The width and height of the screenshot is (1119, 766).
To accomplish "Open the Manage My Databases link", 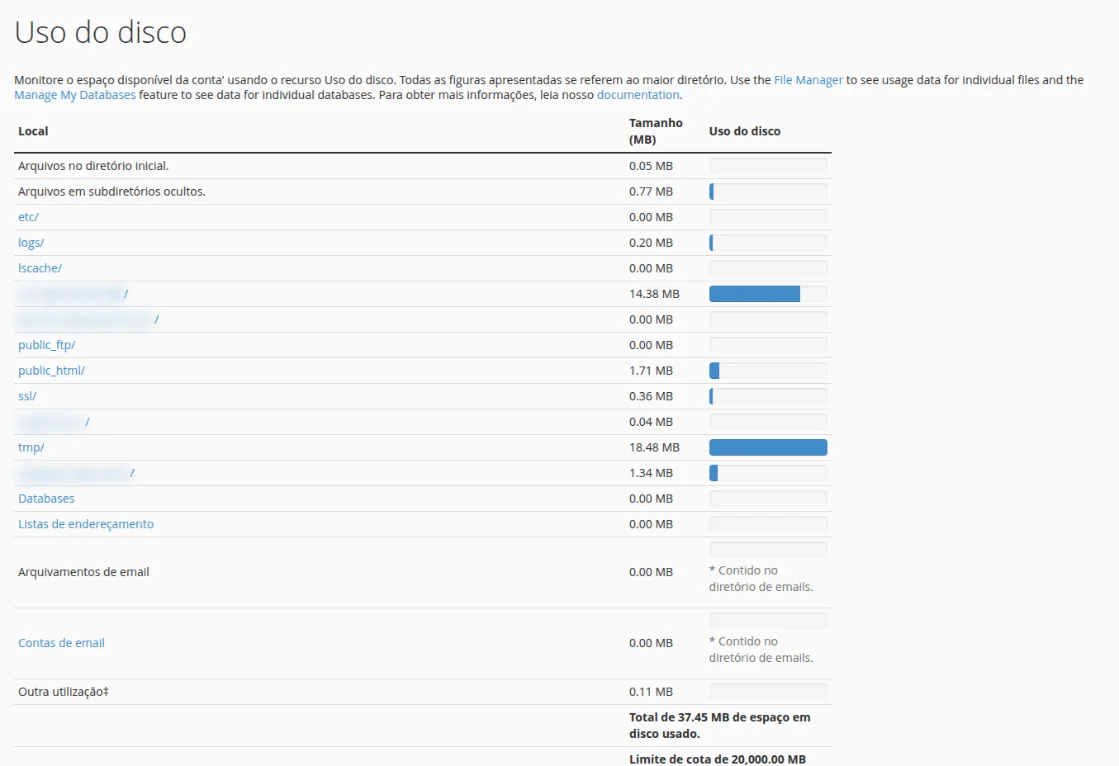I will click(75, 95).
